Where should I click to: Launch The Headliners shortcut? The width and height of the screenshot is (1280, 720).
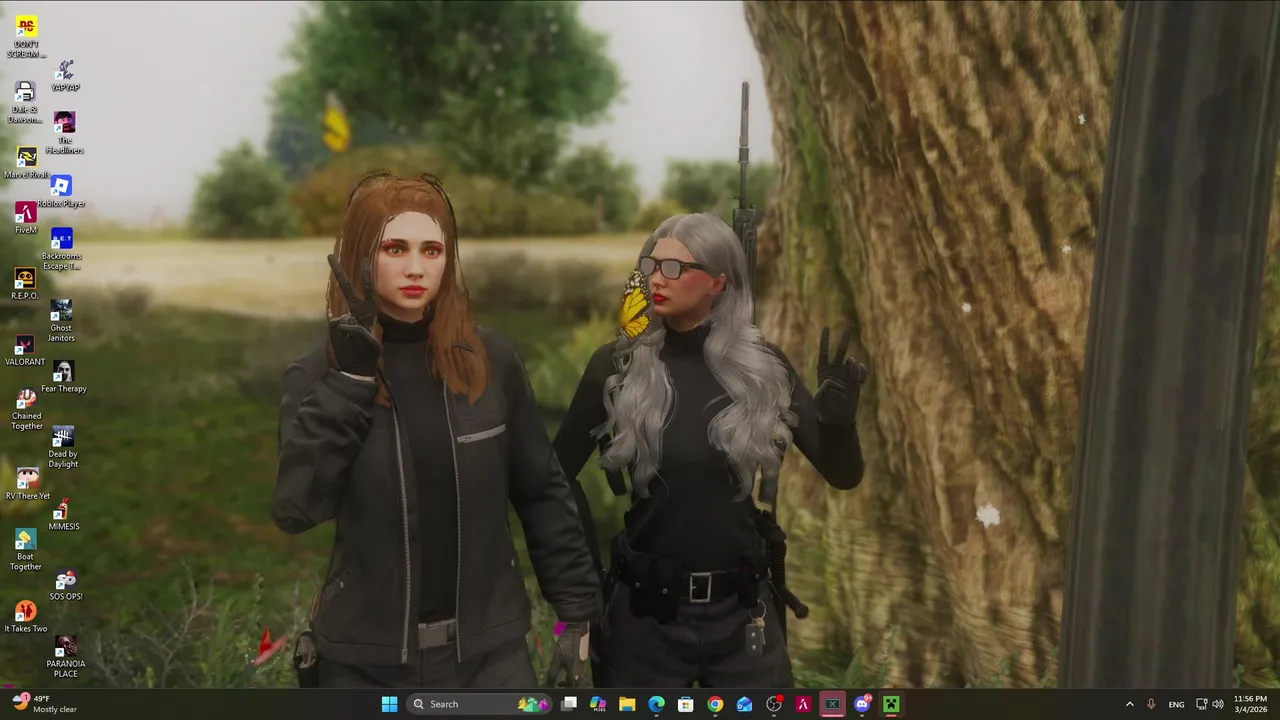coord(64,133)
